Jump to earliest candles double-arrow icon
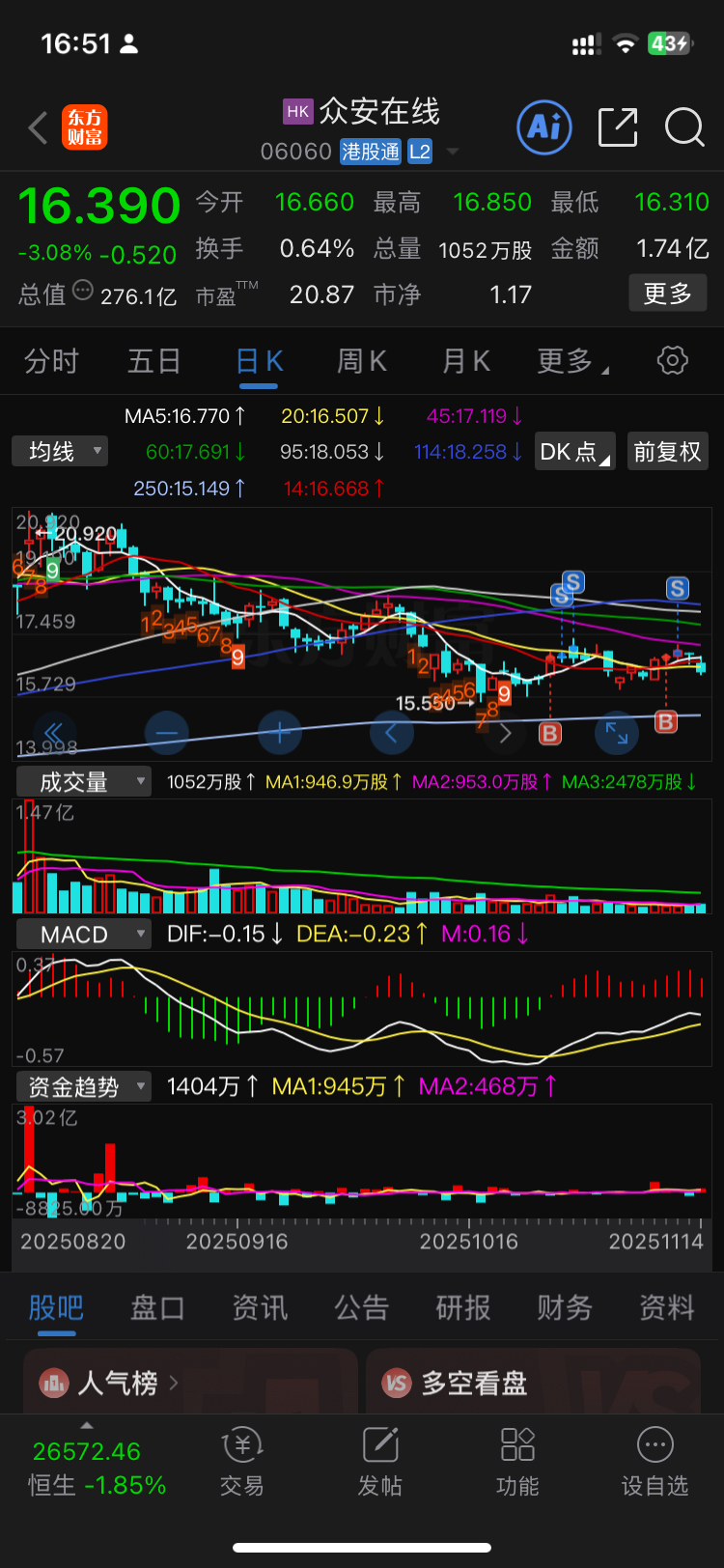The height and width of the screenshot is (1568, 724). coord(54,733)
